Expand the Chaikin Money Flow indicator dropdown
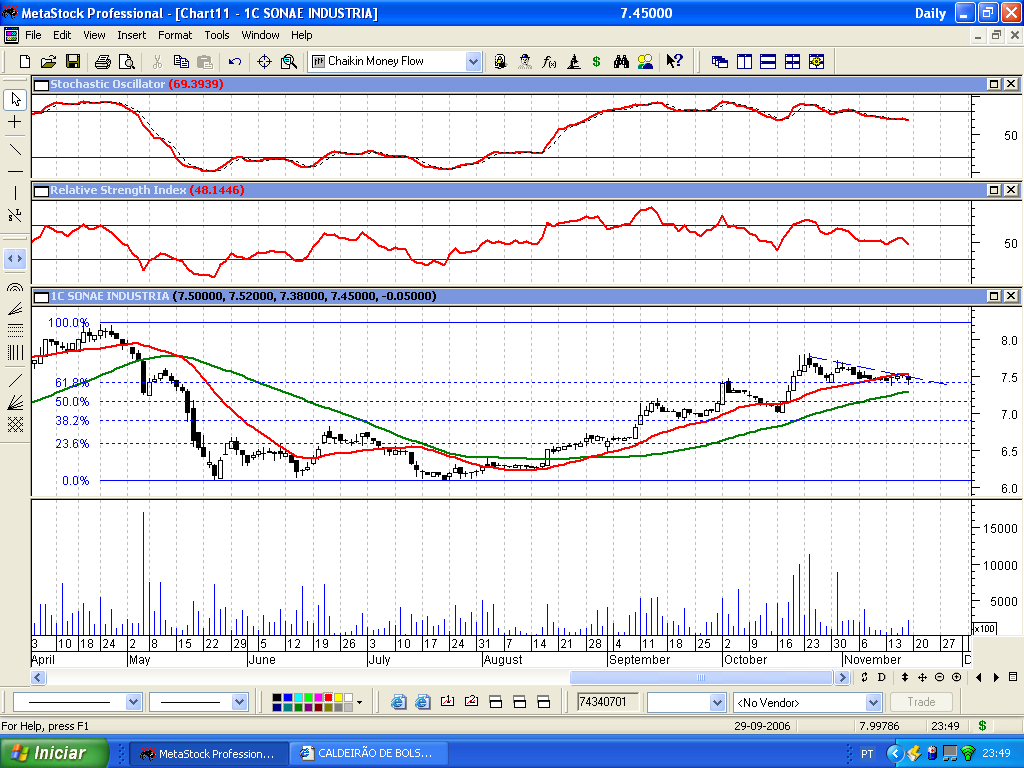Image resolution: width=1024 pixels, height=768 pixels. [x=473, y=61]
